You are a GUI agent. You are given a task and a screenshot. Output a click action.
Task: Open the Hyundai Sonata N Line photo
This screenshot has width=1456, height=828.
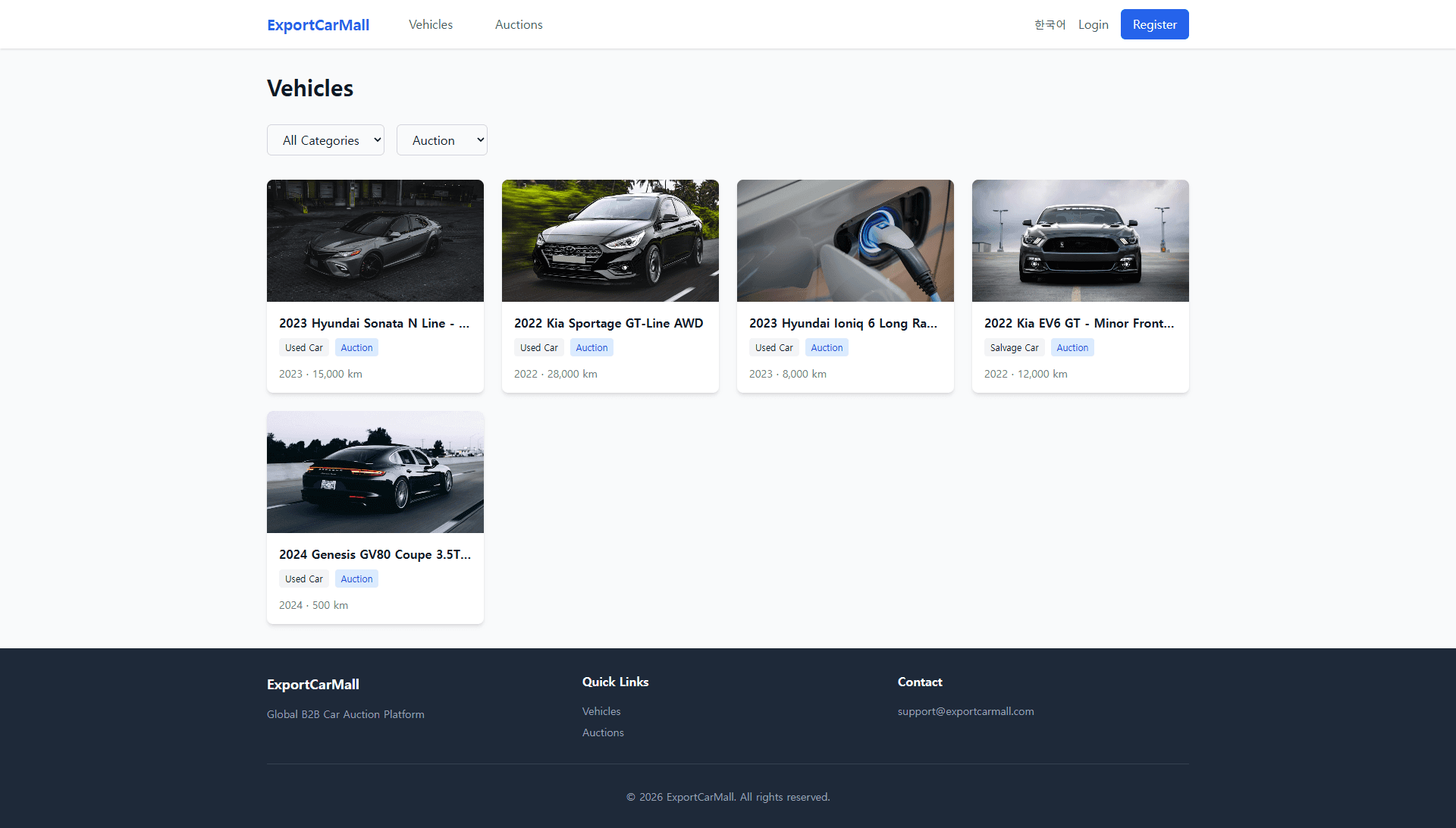point(375,240)
